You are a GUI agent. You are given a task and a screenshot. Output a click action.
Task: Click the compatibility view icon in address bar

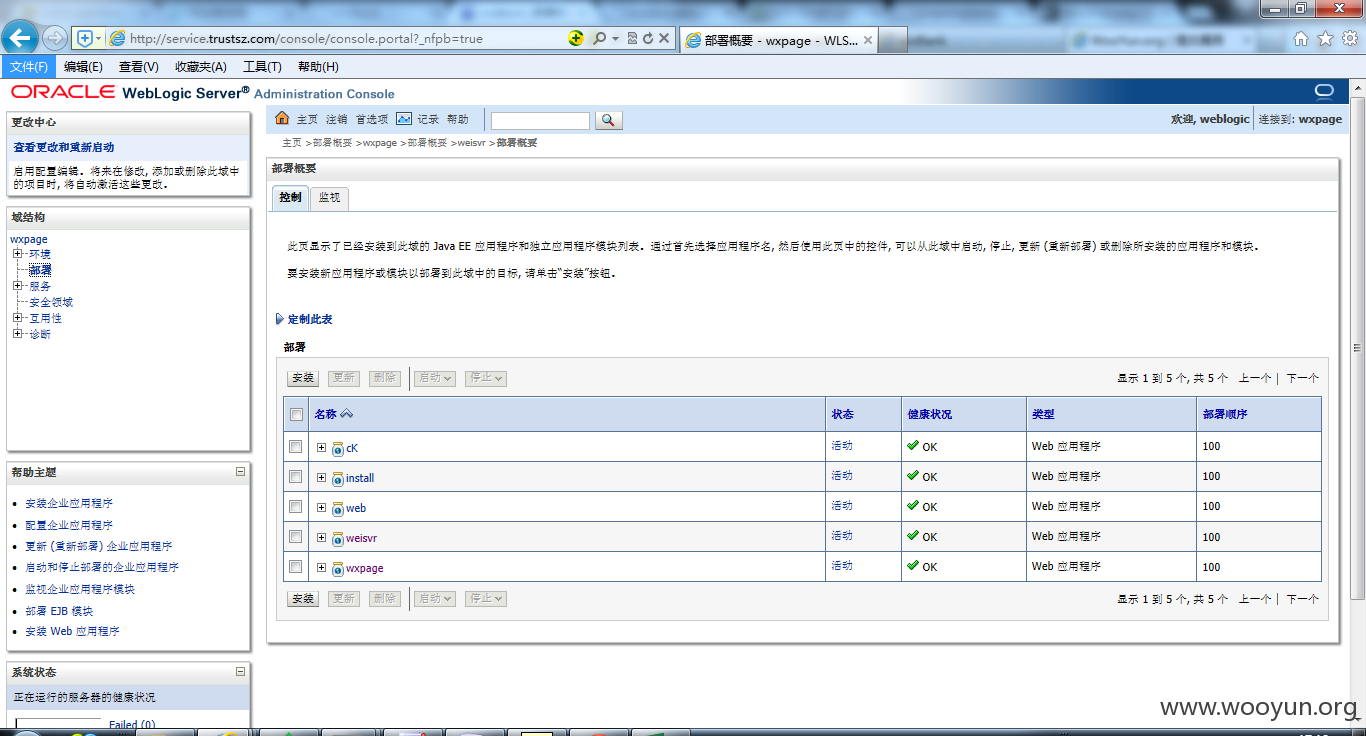point(632,38)
